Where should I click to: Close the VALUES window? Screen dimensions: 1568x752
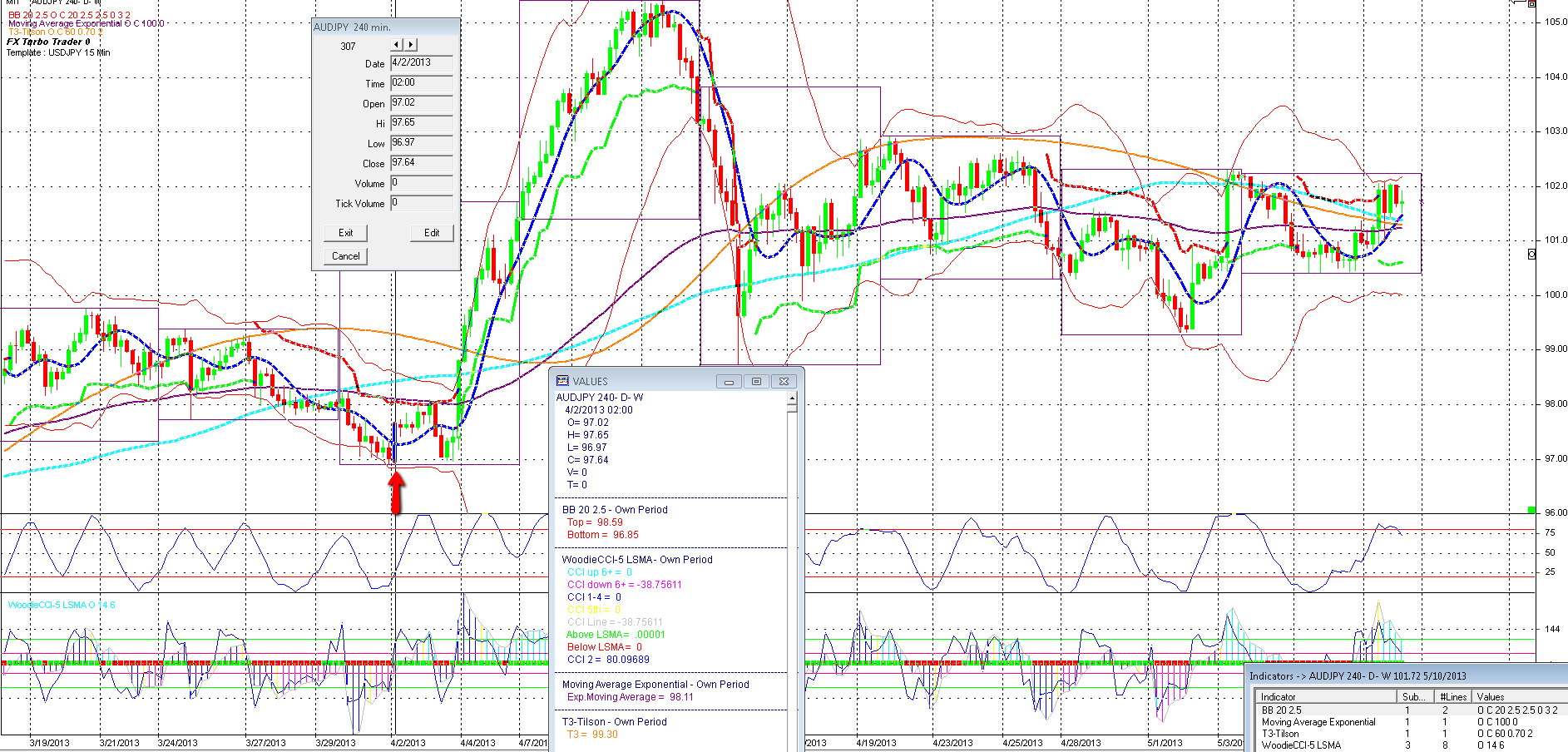(x=784, y=382)
